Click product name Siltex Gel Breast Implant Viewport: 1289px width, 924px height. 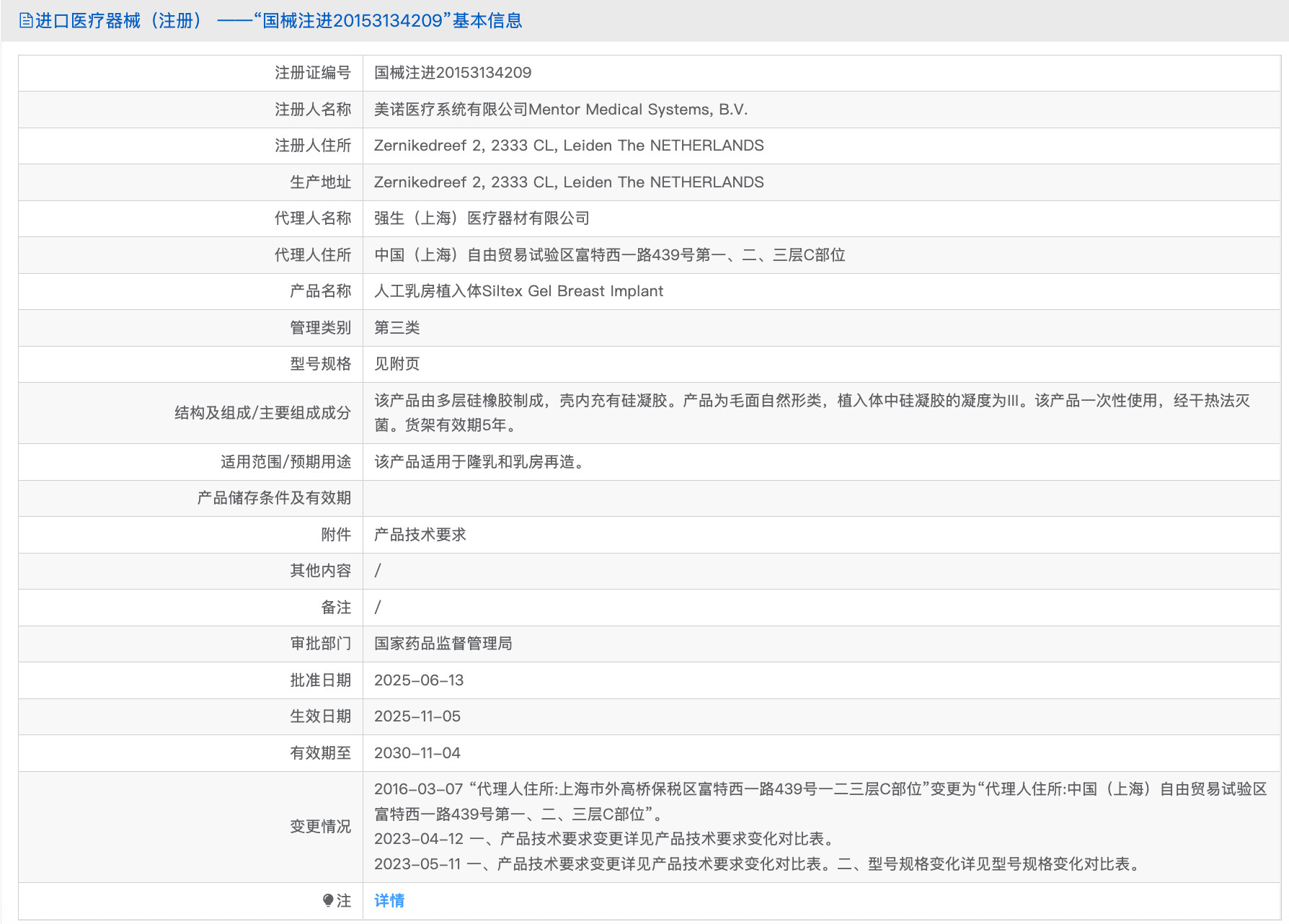pos(518,291)
